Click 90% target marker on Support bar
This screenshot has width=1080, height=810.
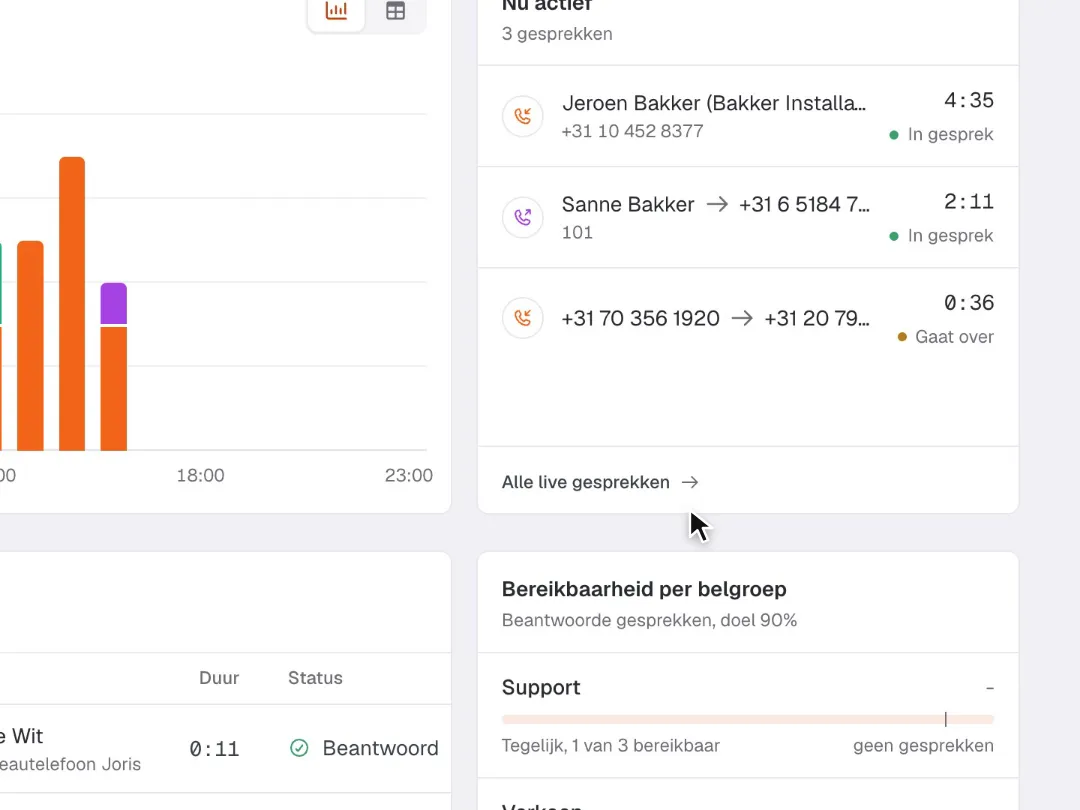pos(946,720)
